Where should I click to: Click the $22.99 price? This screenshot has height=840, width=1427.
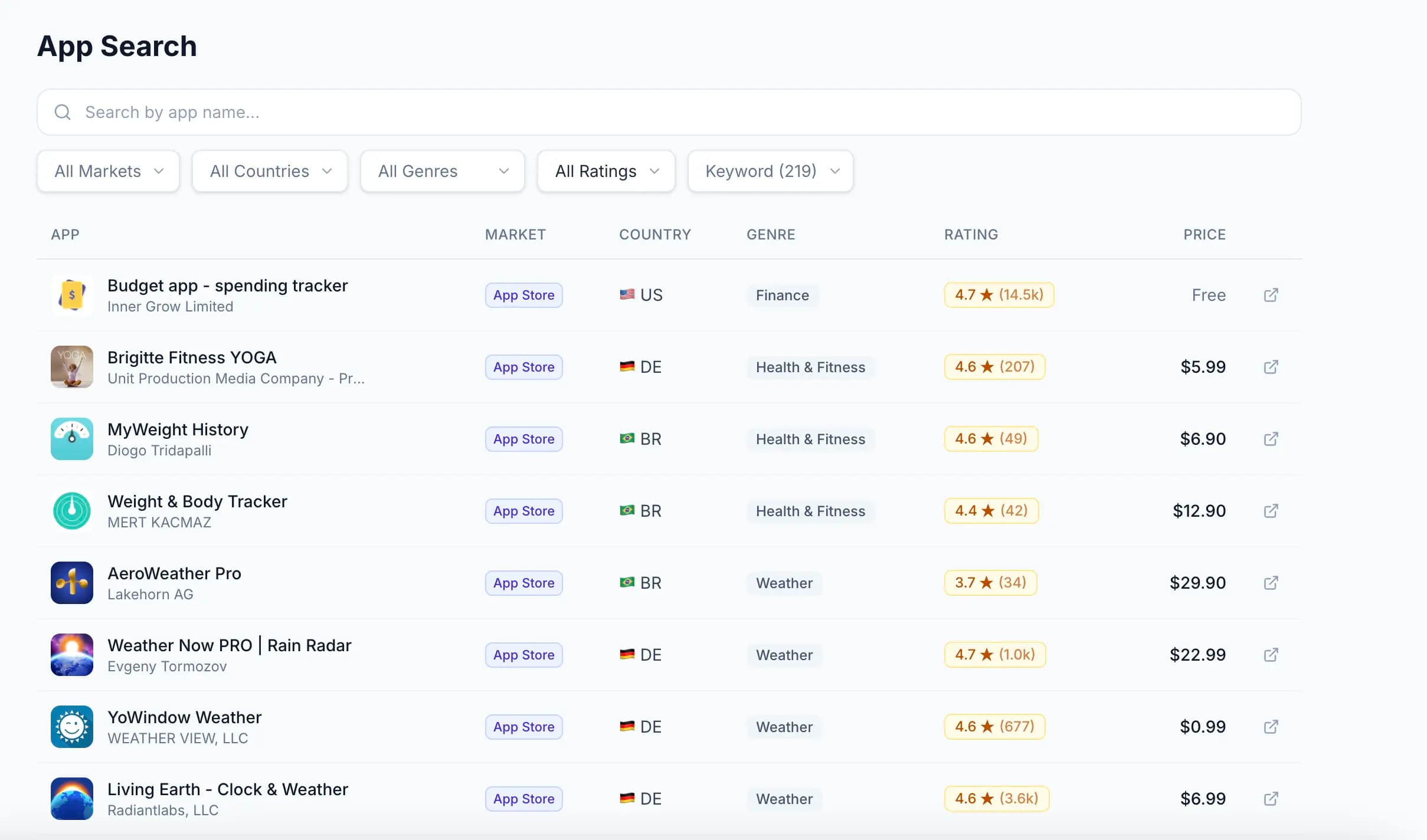click(x=1197, y=655)
